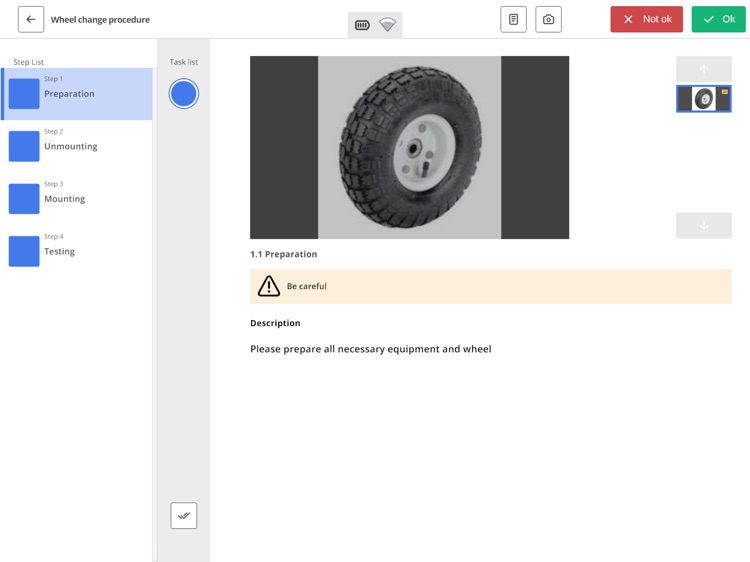
Task: Select the wheel image thumbnail
Action: tap(704, 99)
